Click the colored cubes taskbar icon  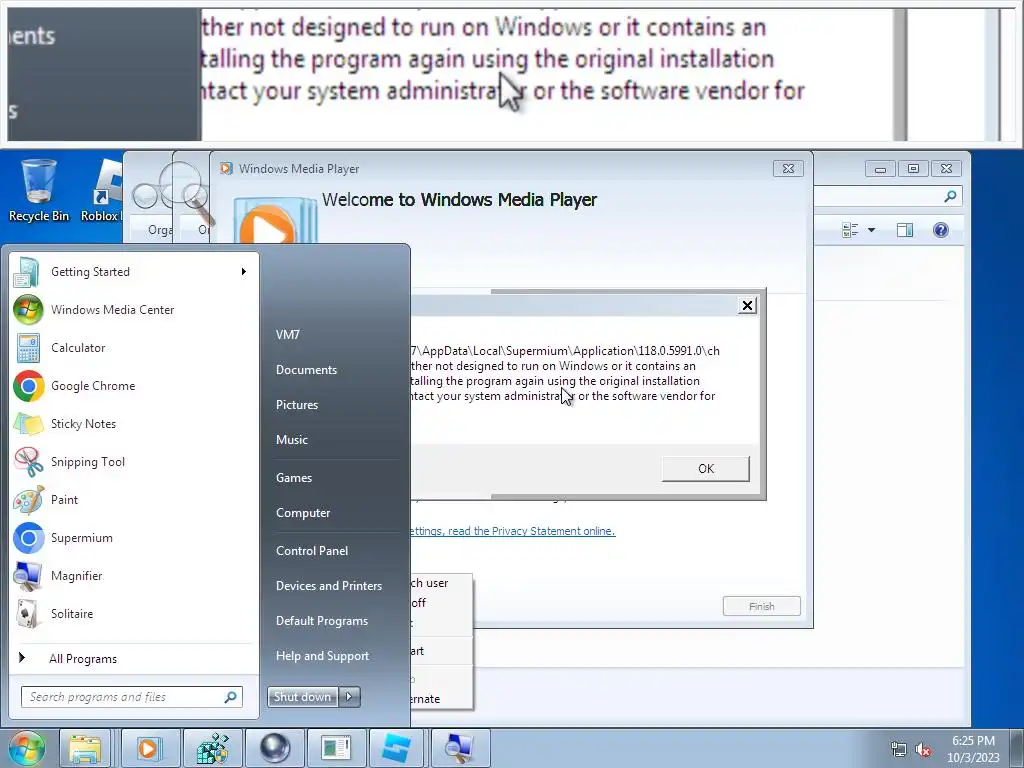click(212, 748)
